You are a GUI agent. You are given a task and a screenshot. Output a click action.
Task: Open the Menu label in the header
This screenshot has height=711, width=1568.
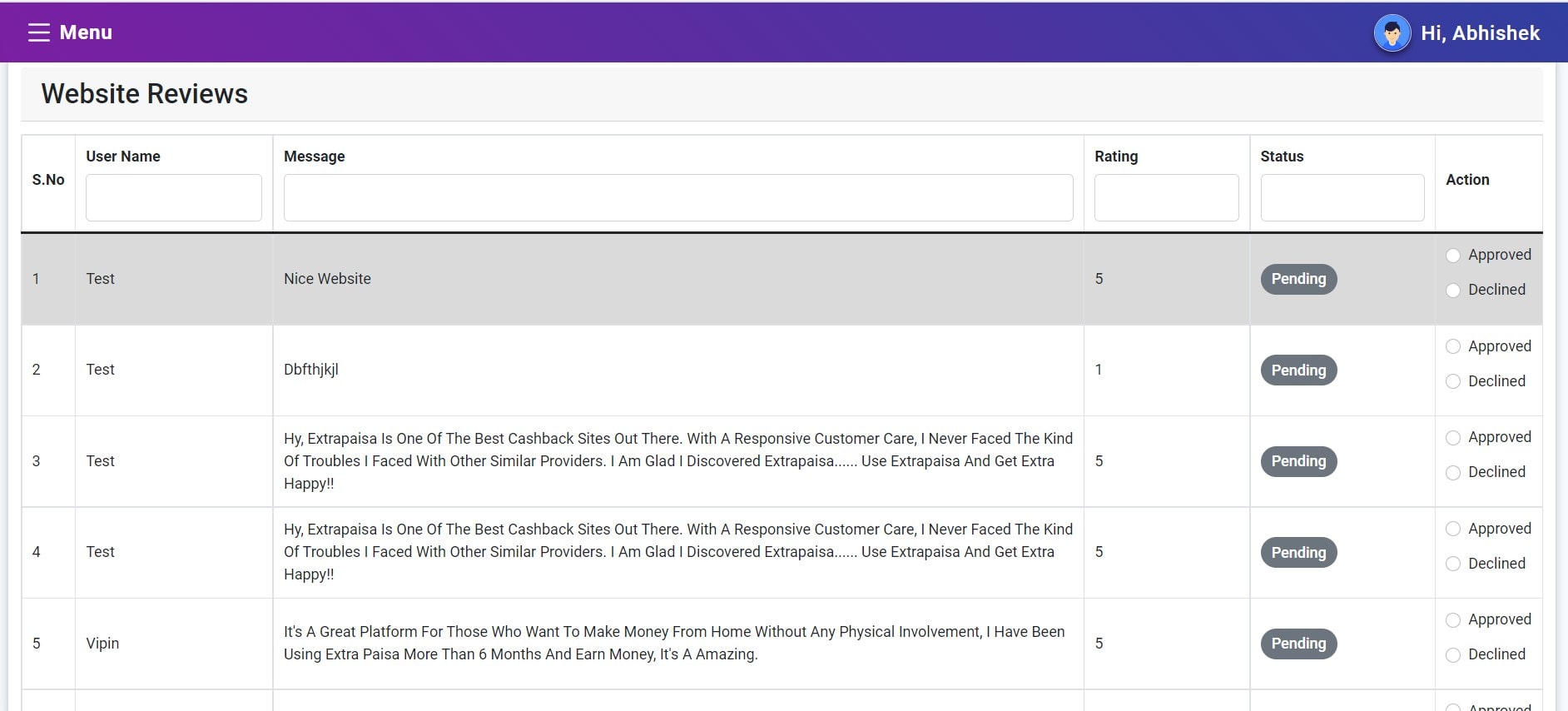(x=86, y=32)
